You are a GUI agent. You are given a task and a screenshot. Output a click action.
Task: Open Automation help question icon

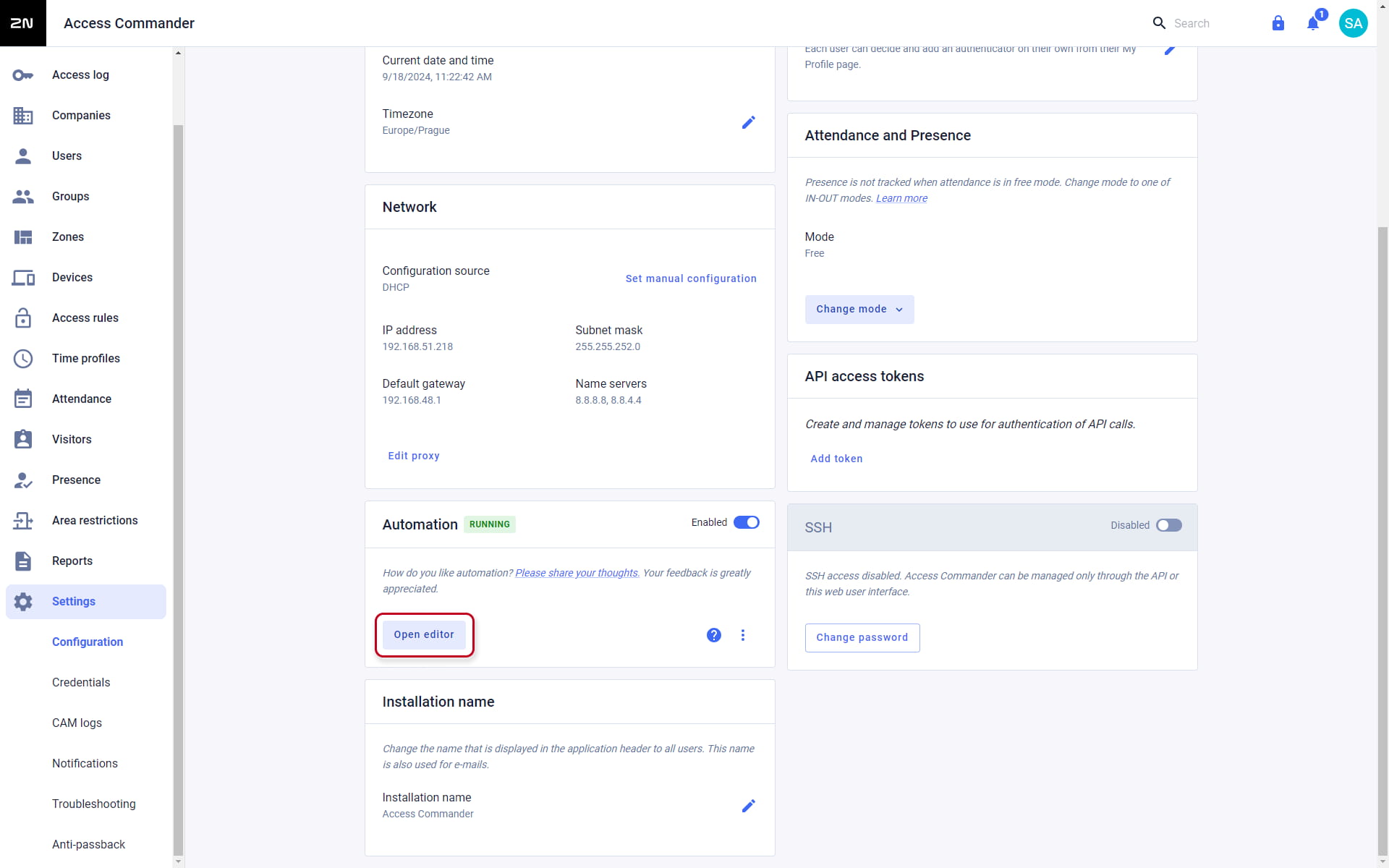click(714, 635)
